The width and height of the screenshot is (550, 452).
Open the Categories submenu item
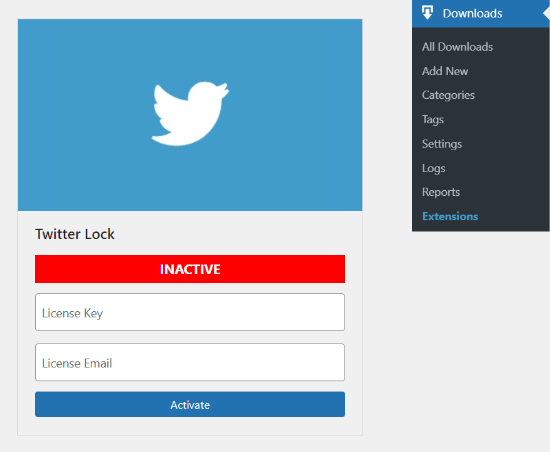(448, 95)
